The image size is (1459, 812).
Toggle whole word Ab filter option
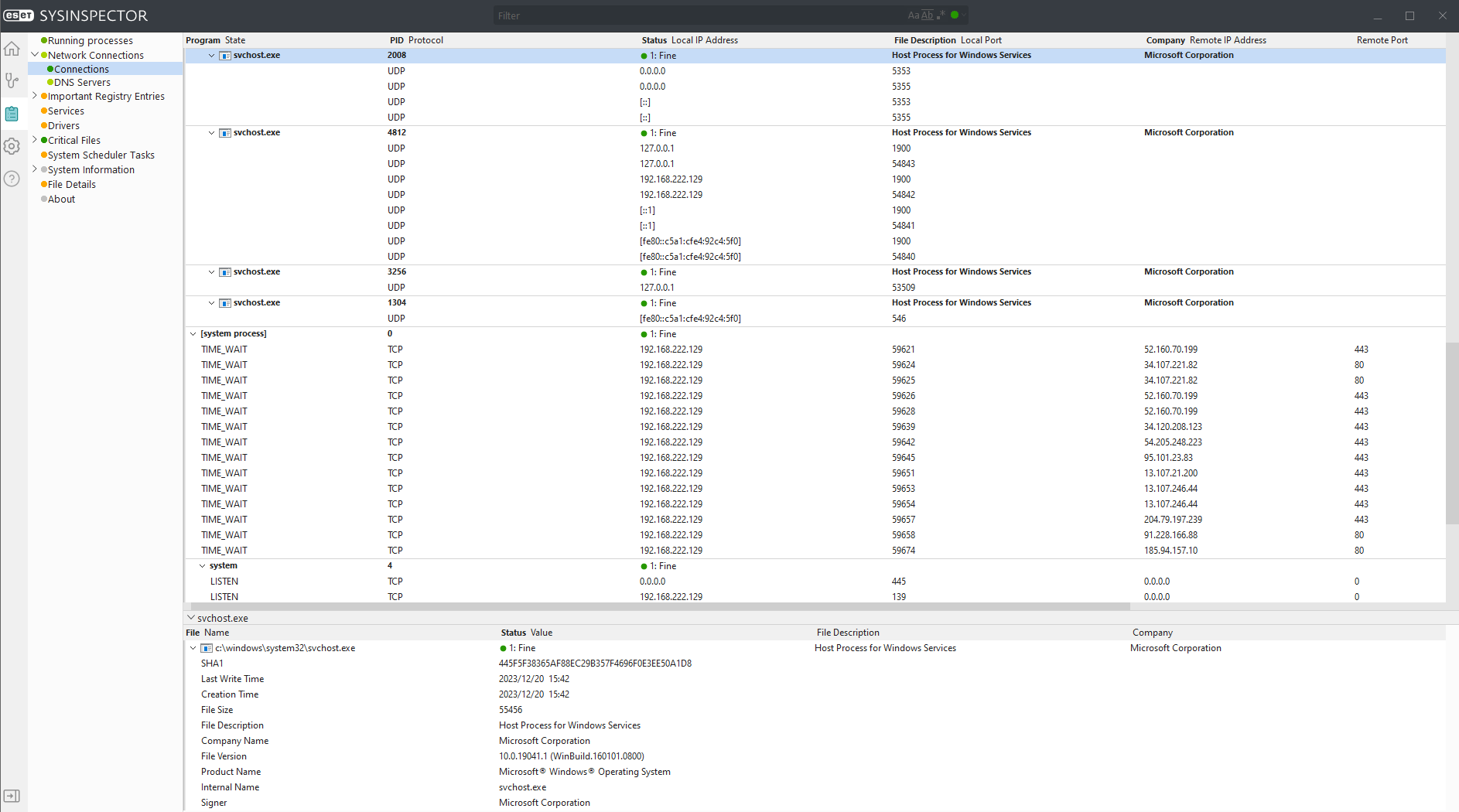pos(927,15)
